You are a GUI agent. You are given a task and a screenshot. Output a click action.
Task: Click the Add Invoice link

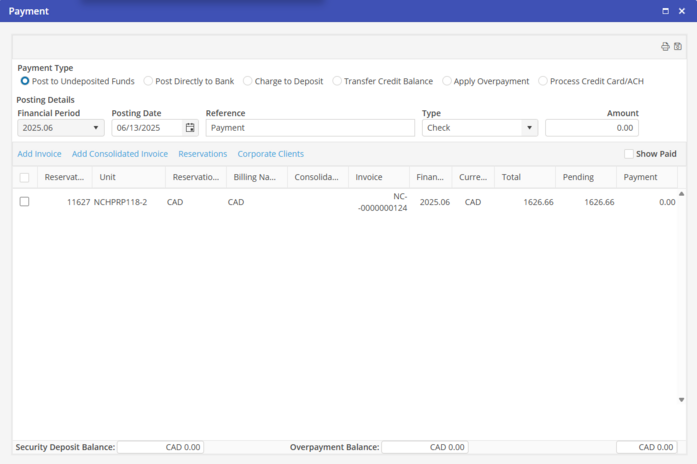(x=39, y=154)
